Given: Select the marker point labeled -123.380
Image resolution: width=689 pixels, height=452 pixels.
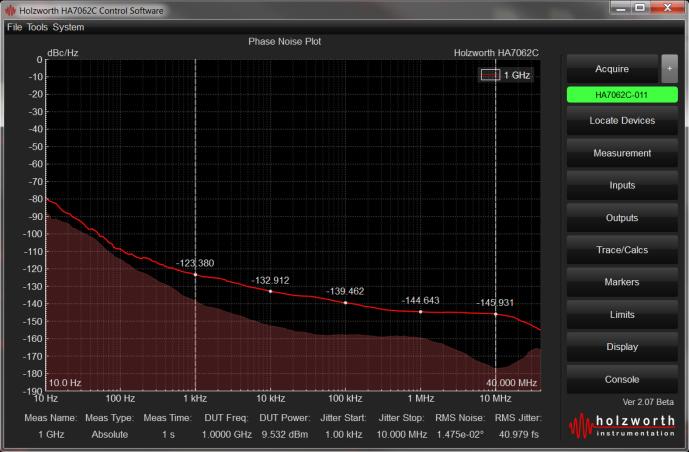Looking at the screenshot, I should [195, 274].
